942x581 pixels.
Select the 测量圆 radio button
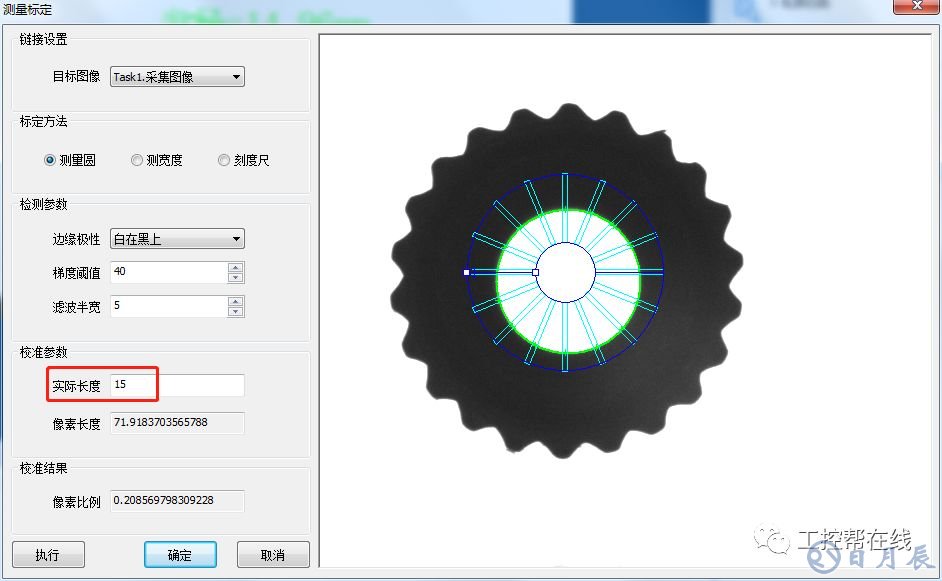(x=51, y=160)
